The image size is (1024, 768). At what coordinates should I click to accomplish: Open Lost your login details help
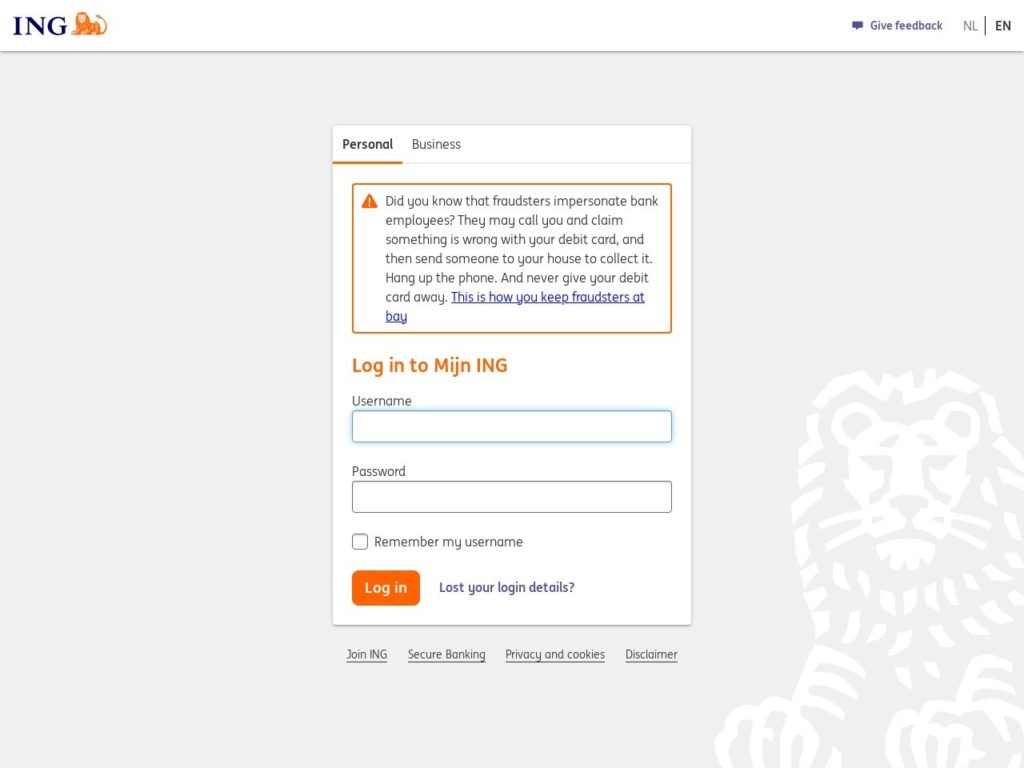[507, 587]
